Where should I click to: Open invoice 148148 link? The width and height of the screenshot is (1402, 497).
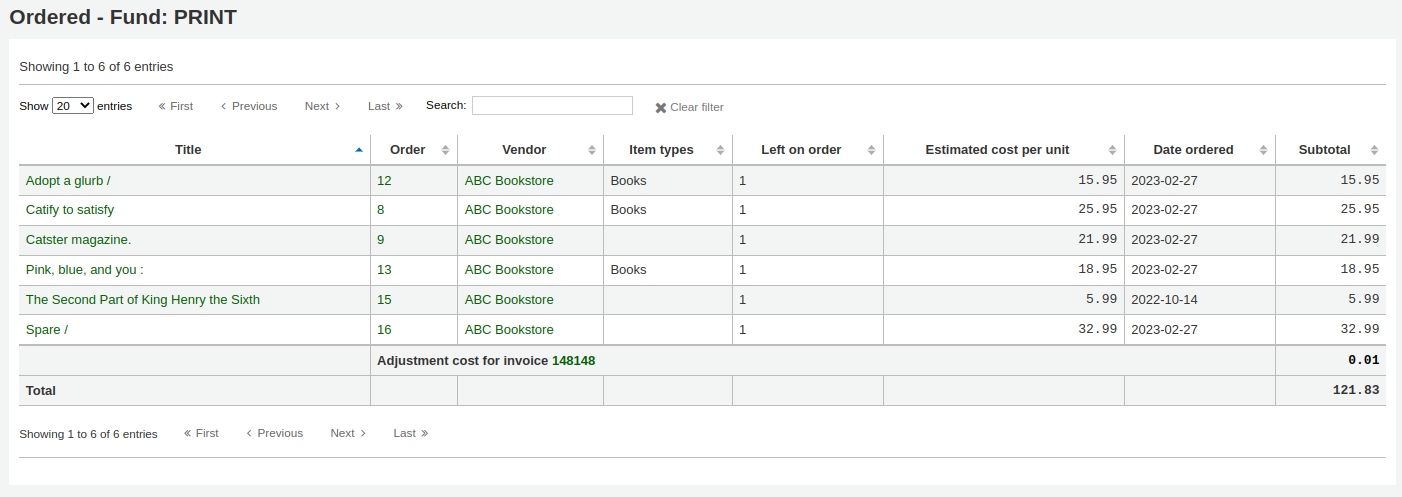(x=573, y=361)
